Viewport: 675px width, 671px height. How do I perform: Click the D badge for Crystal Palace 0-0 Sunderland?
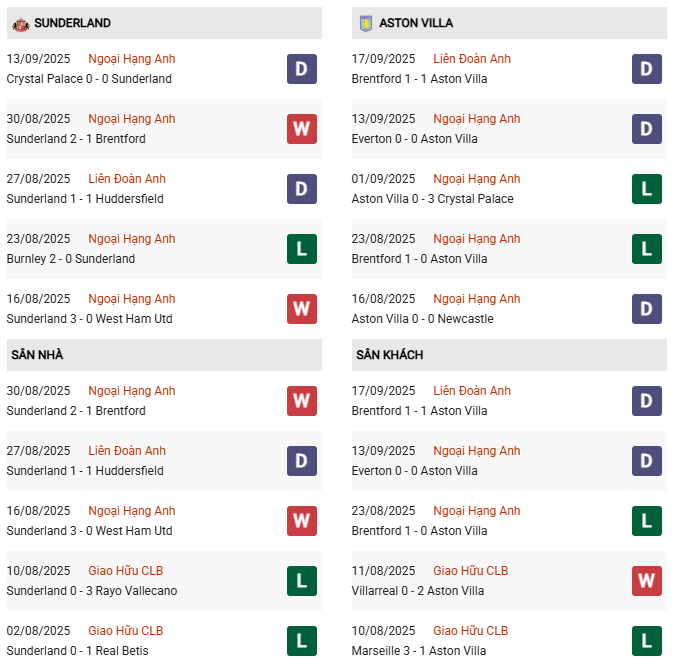pyautogui.click(x=302, y=69)
